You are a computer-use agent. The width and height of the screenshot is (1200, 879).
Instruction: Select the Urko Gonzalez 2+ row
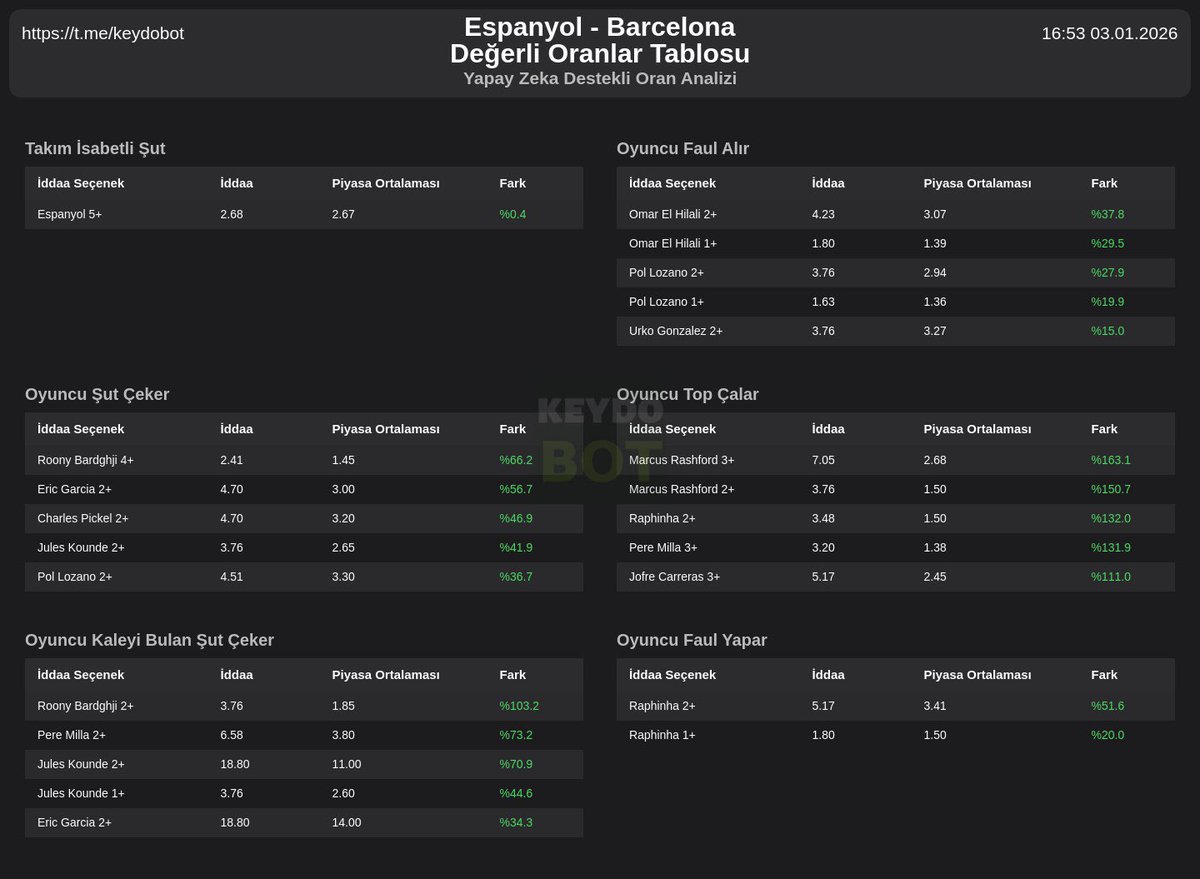(x=896, y=330)
